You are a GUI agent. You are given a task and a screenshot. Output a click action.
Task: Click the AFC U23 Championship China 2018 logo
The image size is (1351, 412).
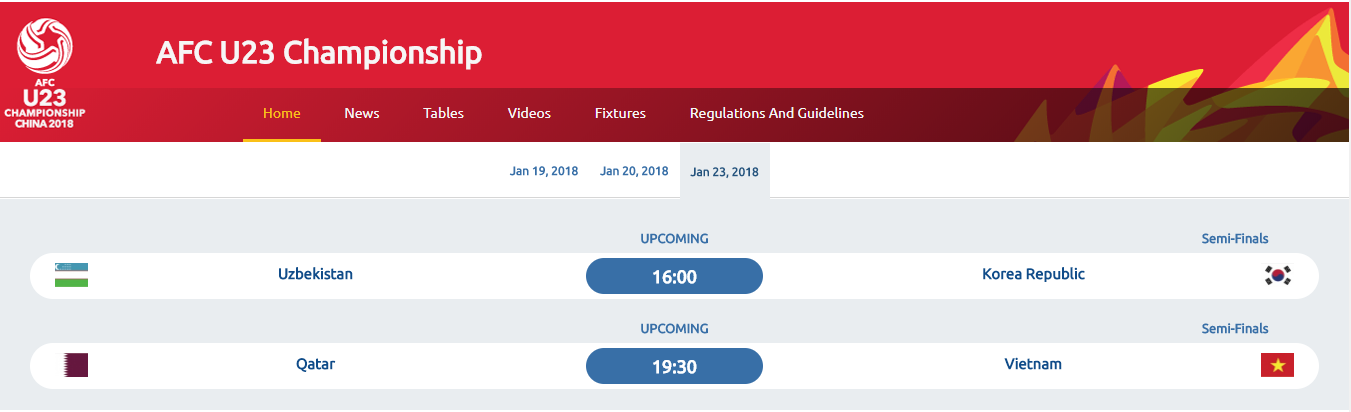pos(45,73)
